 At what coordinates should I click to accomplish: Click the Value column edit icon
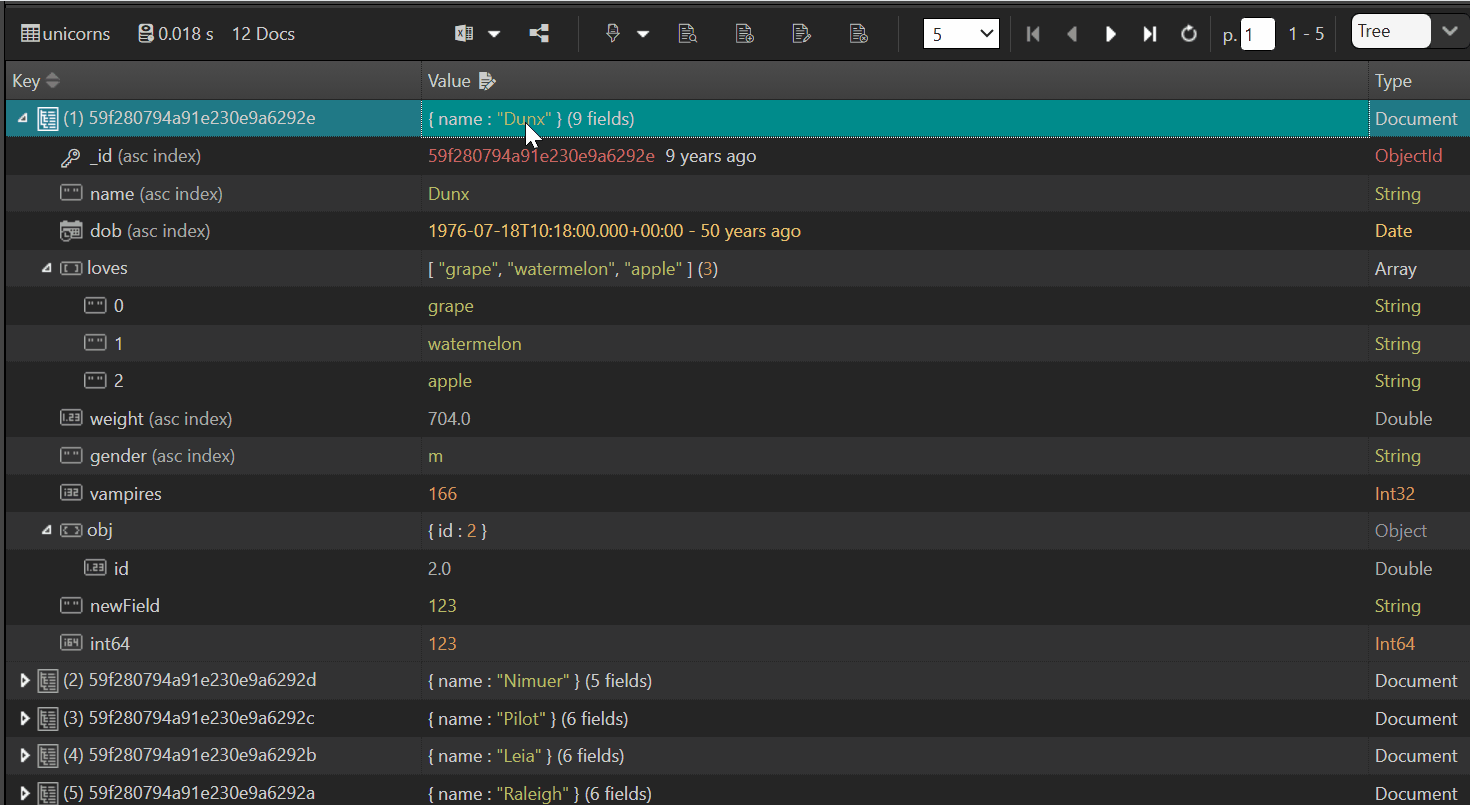pos(487,81)
